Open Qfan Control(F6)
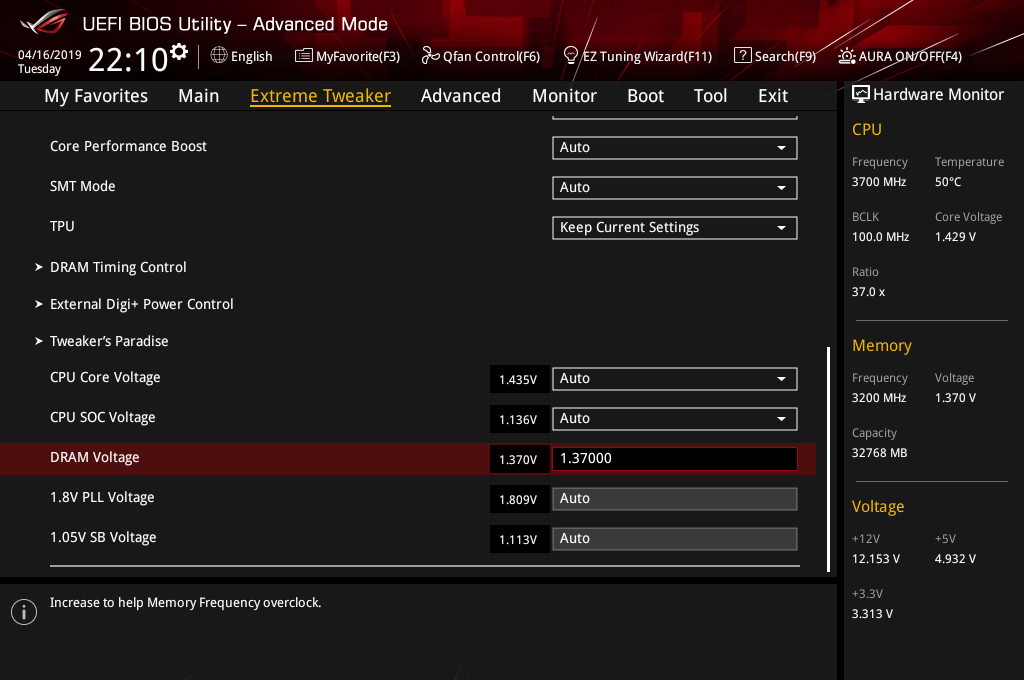 tap(491, 56)
